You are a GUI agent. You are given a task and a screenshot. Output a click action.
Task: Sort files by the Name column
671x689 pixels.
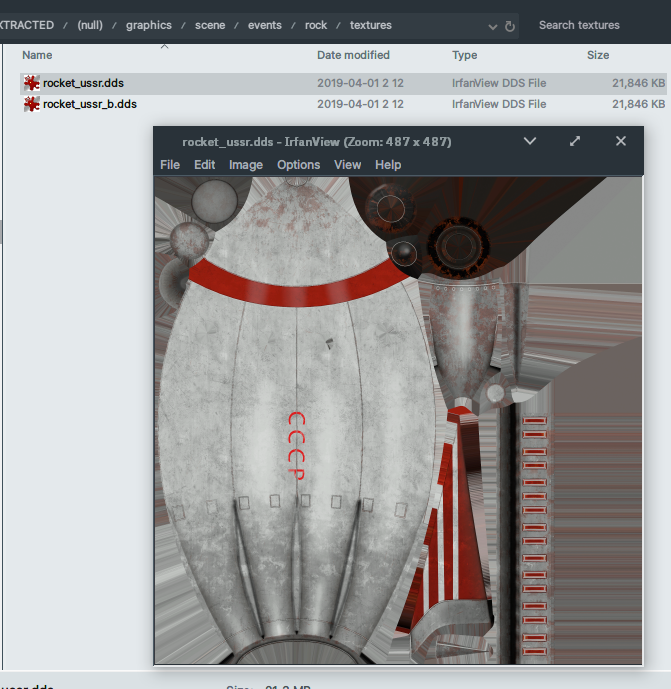37,55
